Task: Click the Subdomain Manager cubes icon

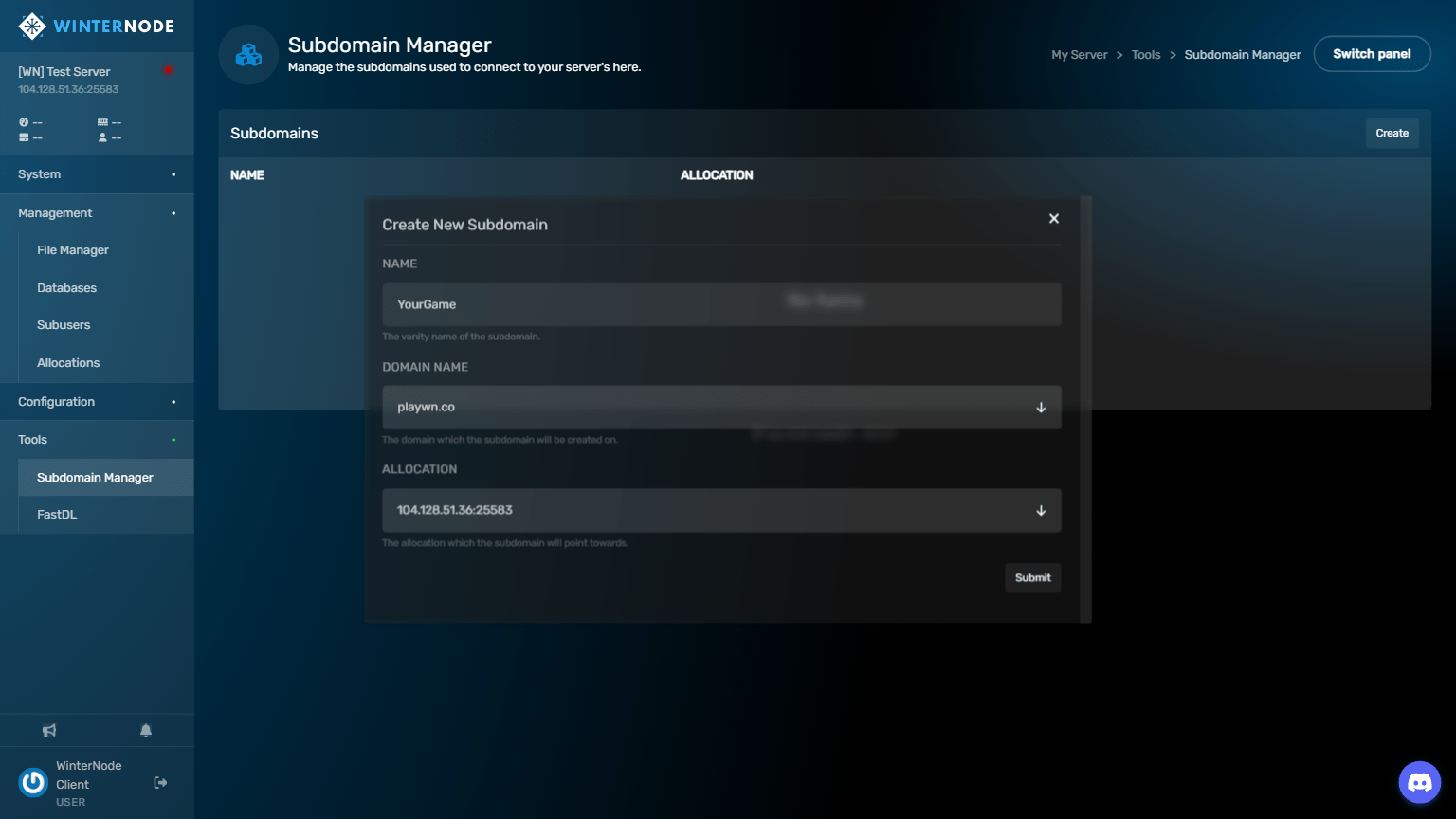Action: pos(248,55)
